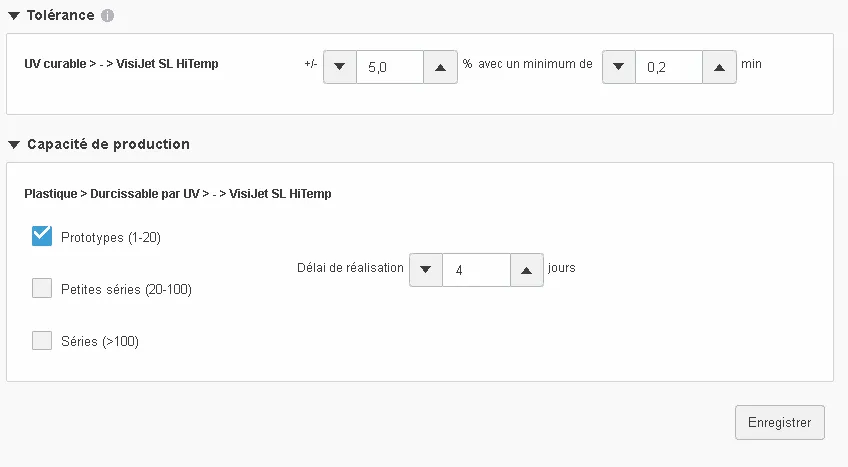
Task: Uncheck the Prototypes (1-20) checkbox
Action: [x=42, y=236]
